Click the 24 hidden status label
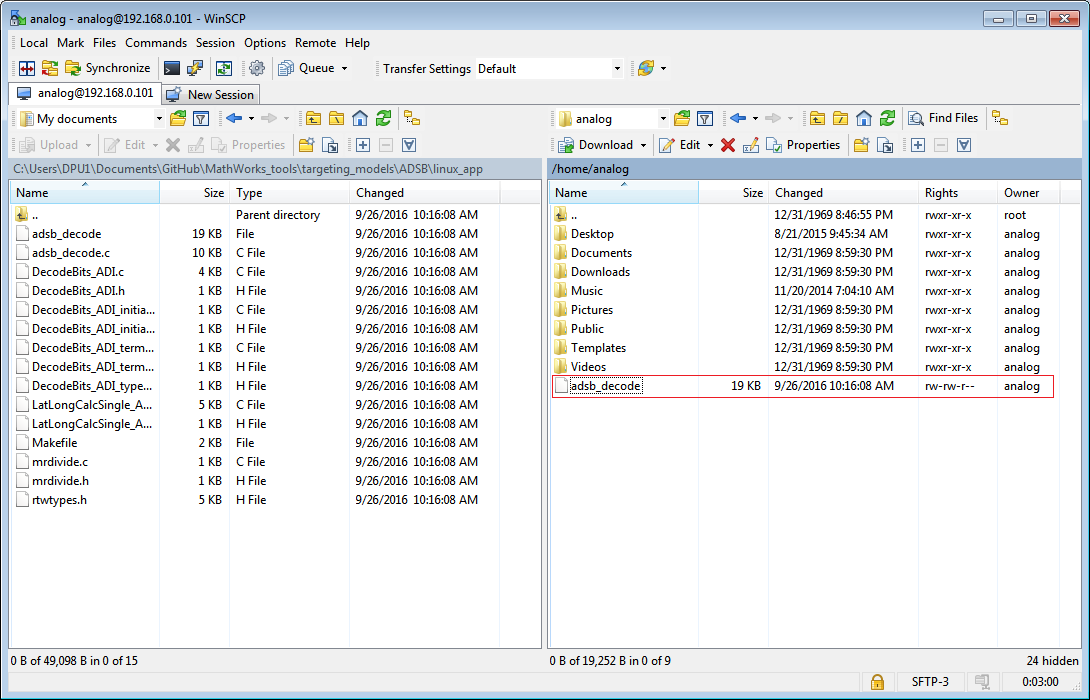The height and width of the screenshot is (700, 1090). (x=1052, y=661)
